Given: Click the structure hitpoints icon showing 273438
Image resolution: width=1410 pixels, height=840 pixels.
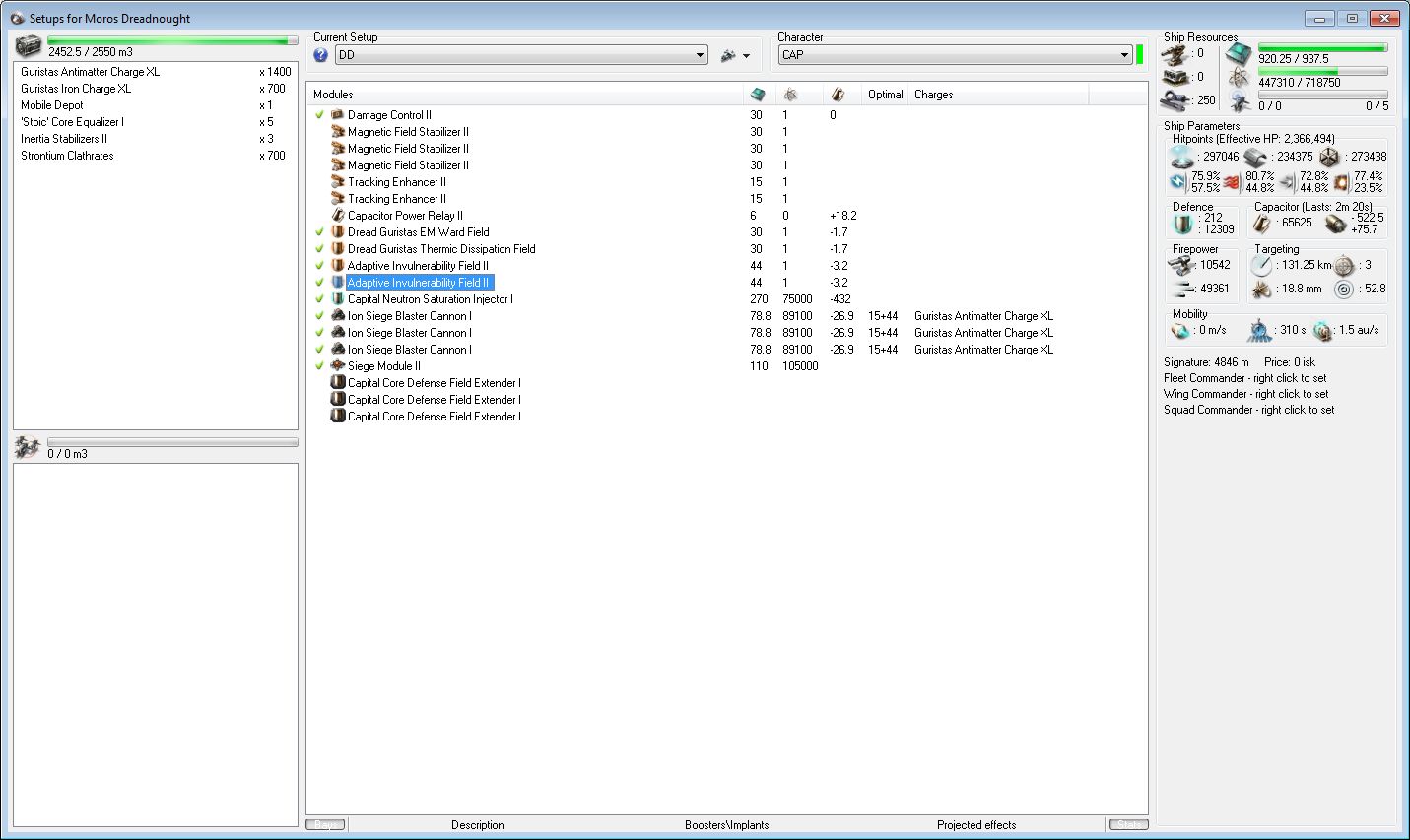Looking at the screenshot, I should (x=1329, y=157).
